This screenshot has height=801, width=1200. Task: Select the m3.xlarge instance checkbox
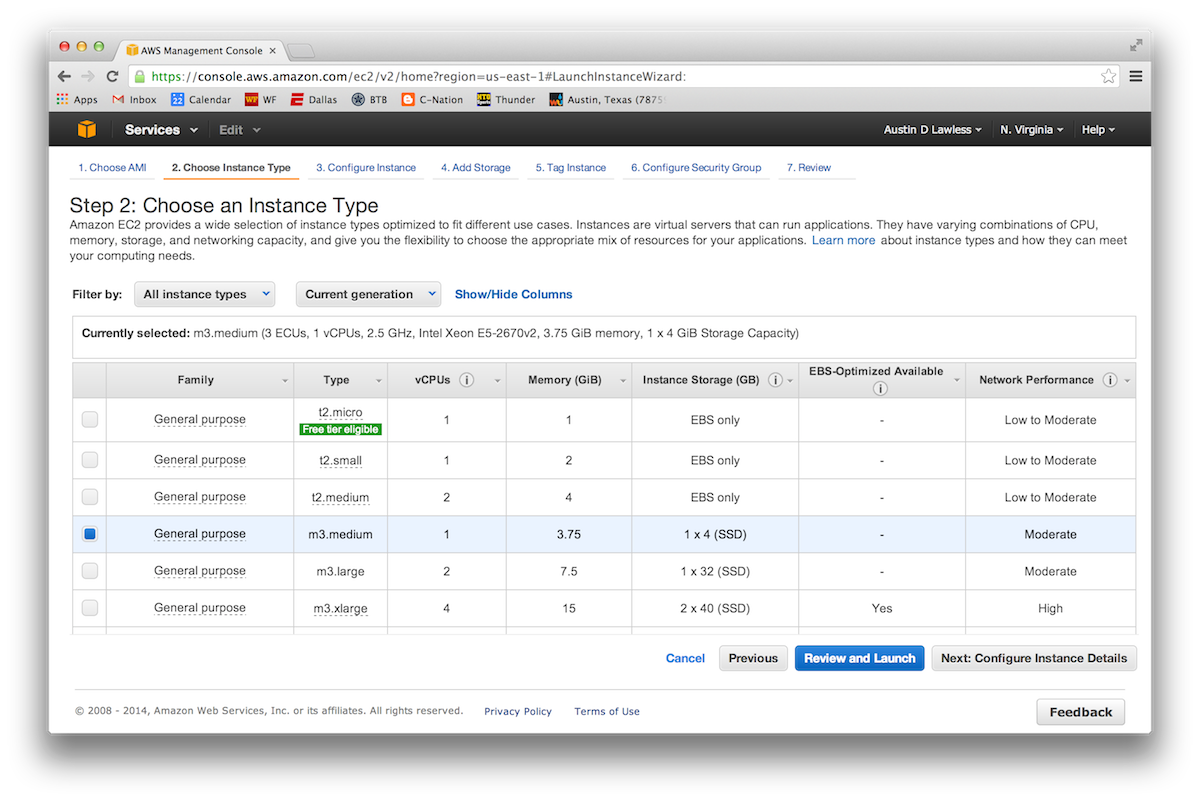[90, 608]
